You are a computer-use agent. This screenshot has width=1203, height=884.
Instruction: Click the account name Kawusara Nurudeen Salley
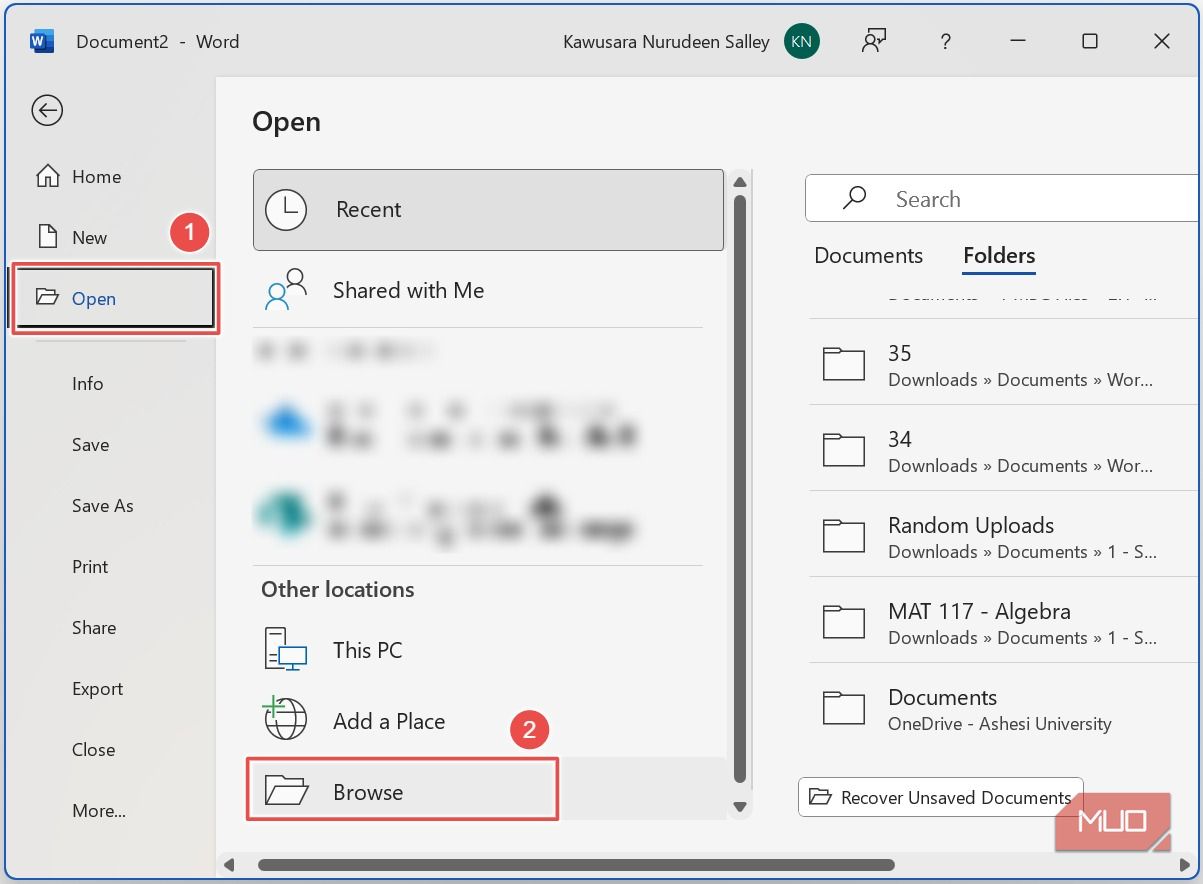[666, 42]
